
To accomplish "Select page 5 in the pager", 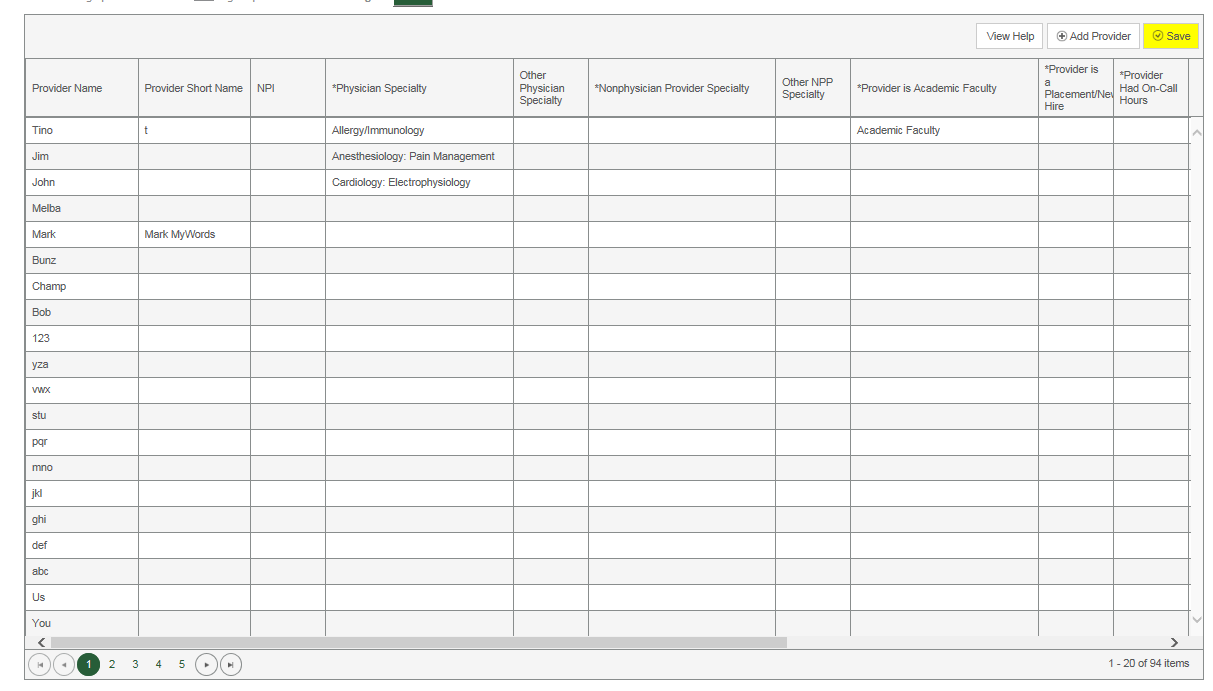I will (182, 664).
